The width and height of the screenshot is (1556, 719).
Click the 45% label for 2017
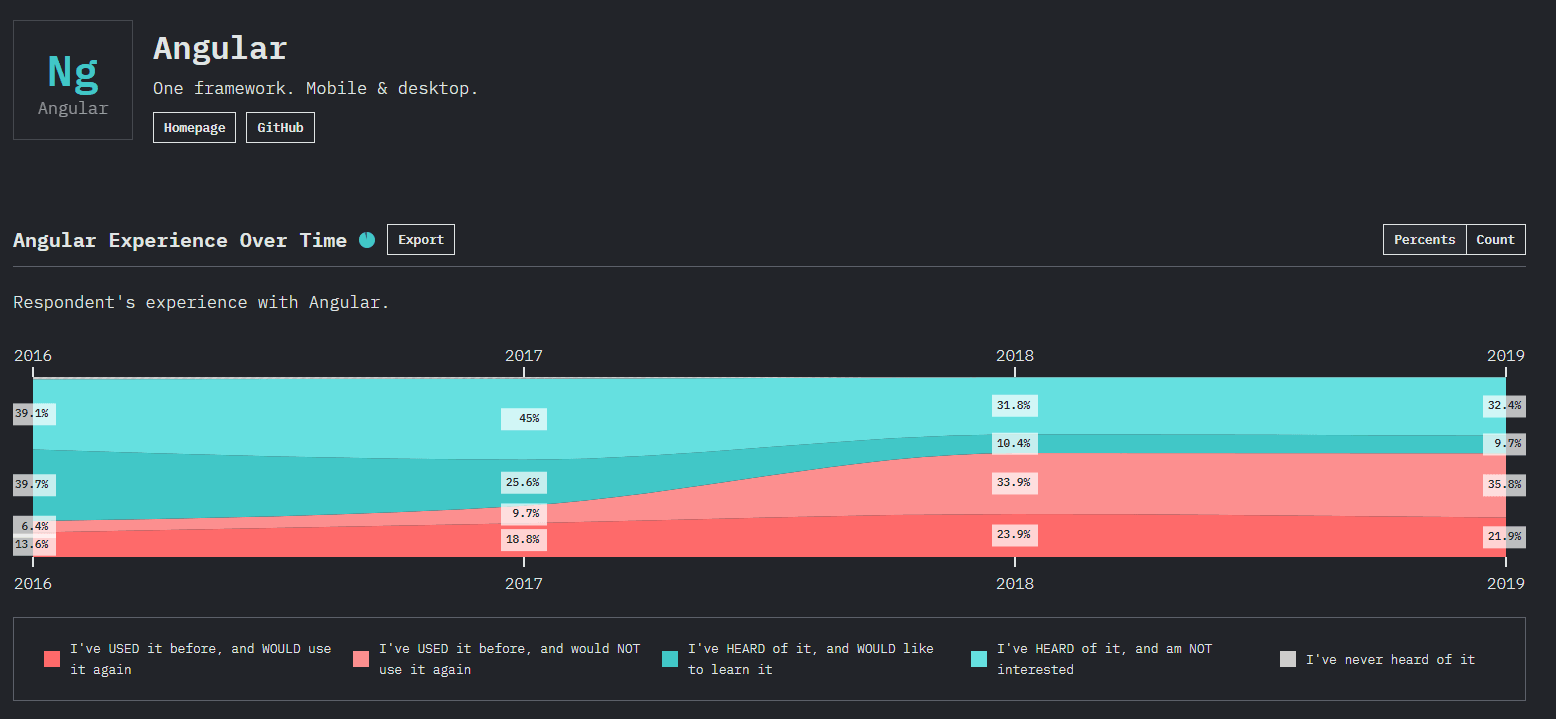point(524,419)
